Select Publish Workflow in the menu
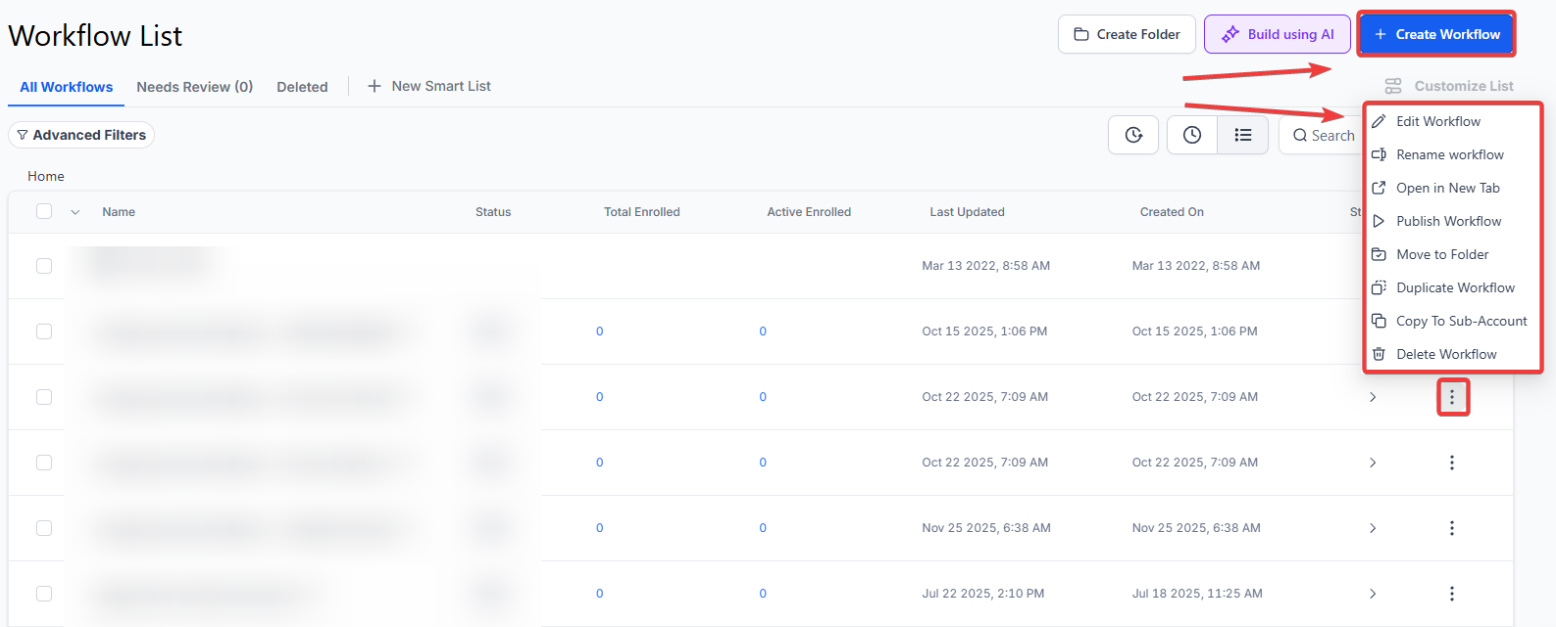Screen dimensions: 1556x627 (x=1448, y=221)
